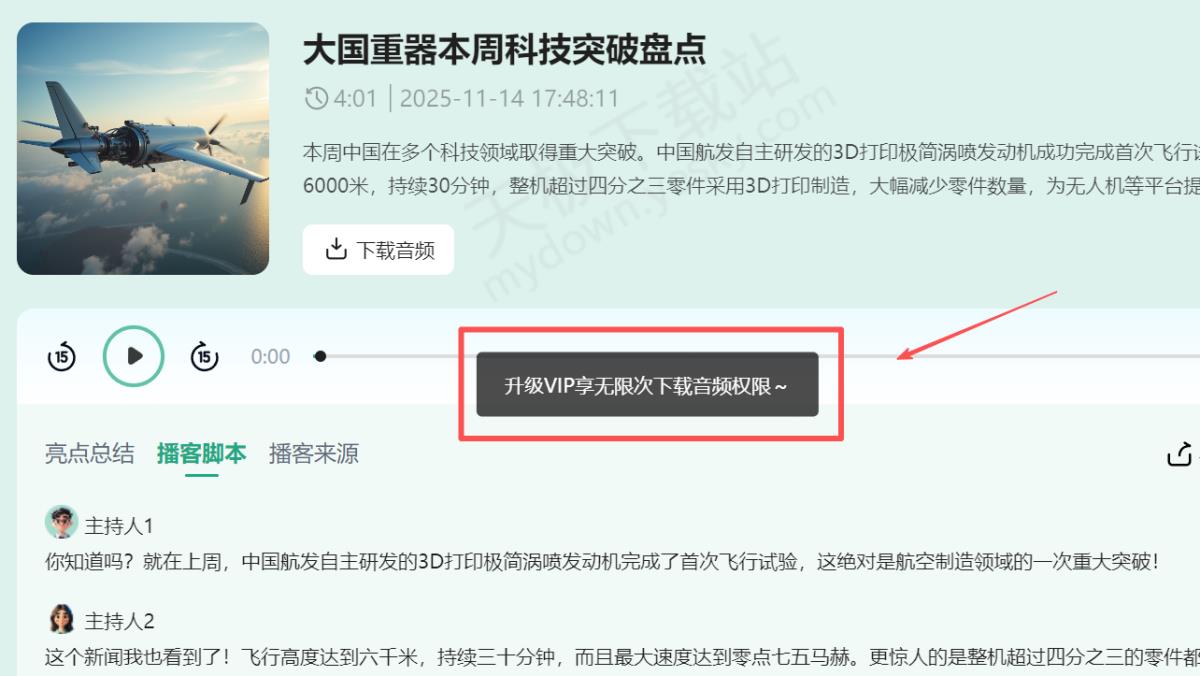Open the share icon at right edge

(x=1182, y=454)
